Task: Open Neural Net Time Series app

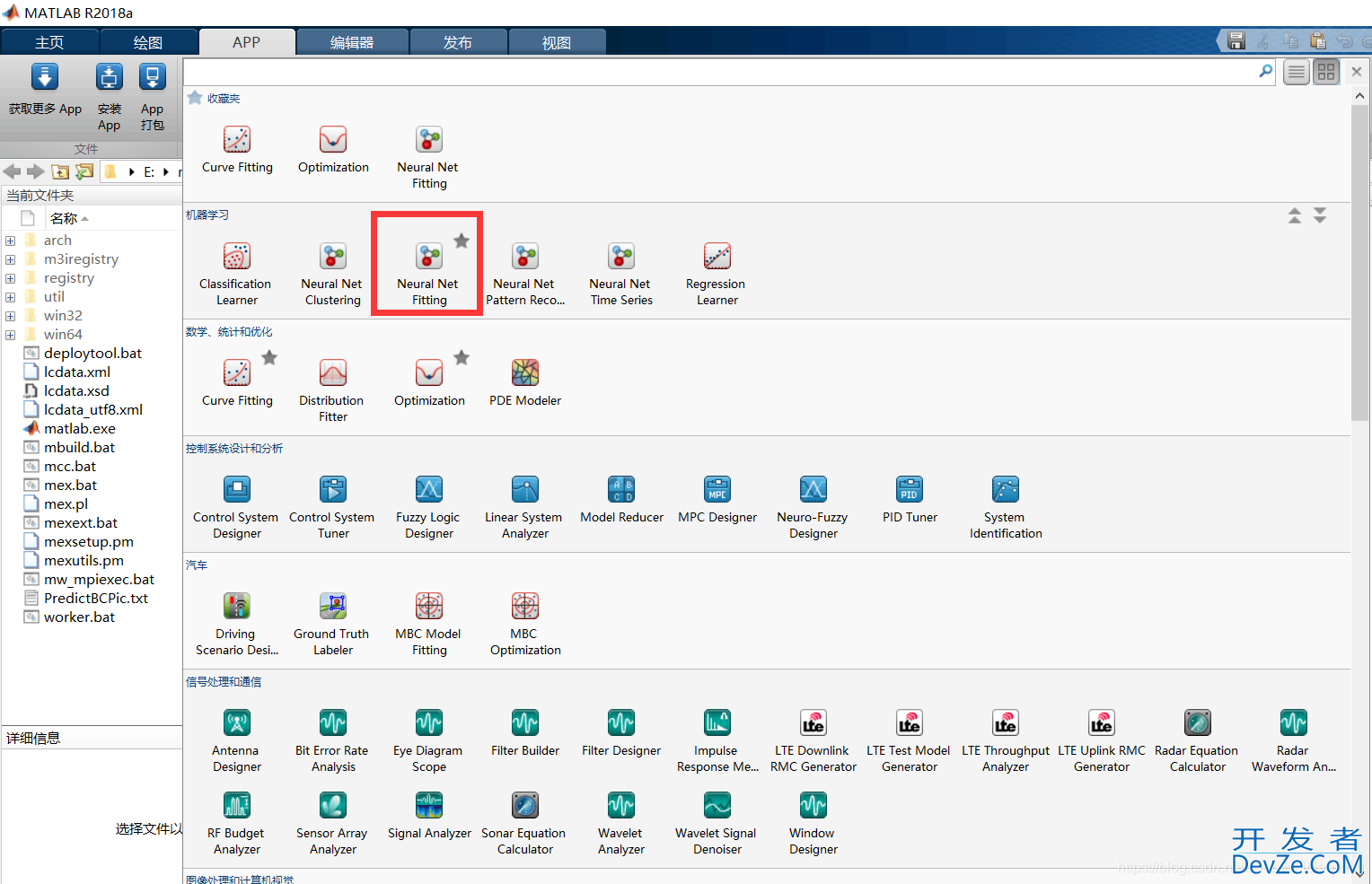Action: 620,274
